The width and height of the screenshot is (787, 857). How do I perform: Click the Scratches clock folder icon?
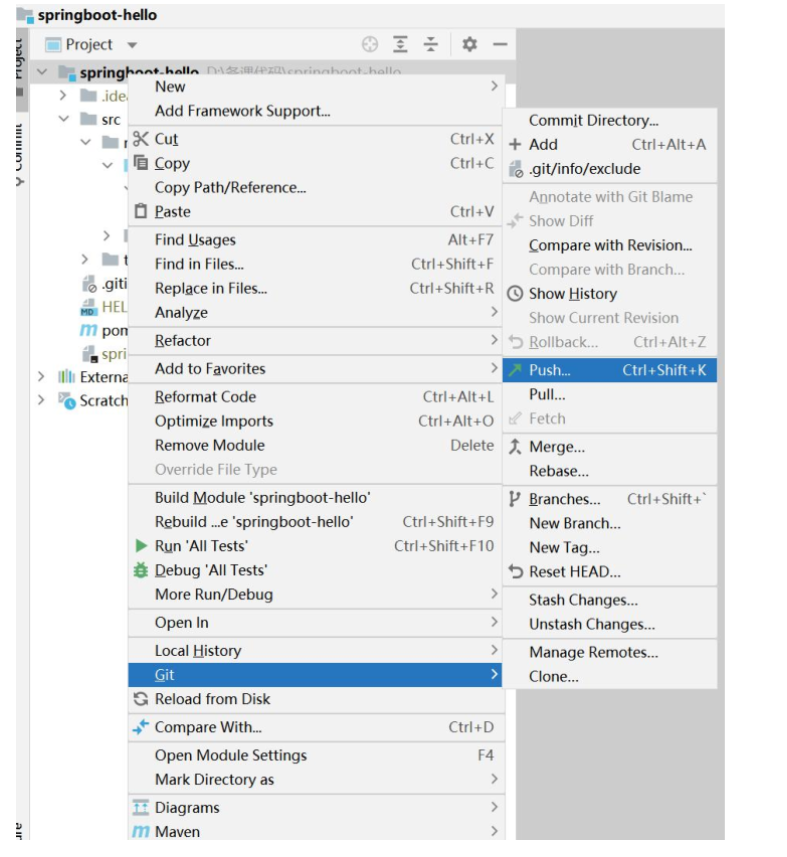[x=67, y=401]
